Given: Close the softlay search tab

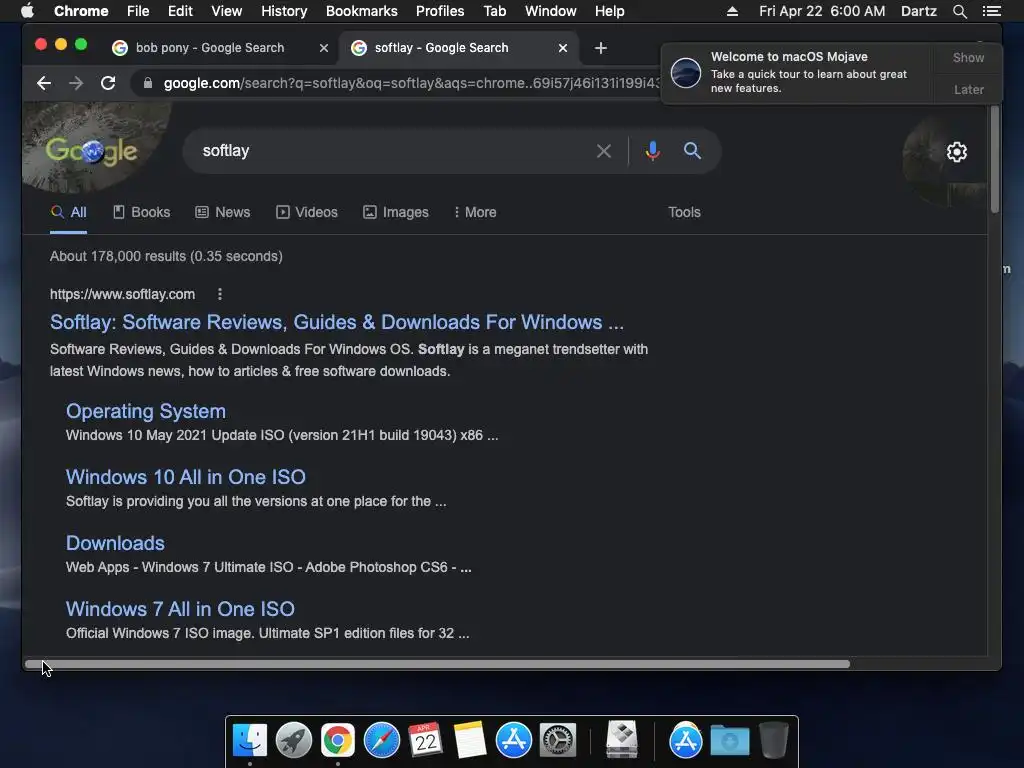Looking at the screenshot, I should click(x=563, y=48).
